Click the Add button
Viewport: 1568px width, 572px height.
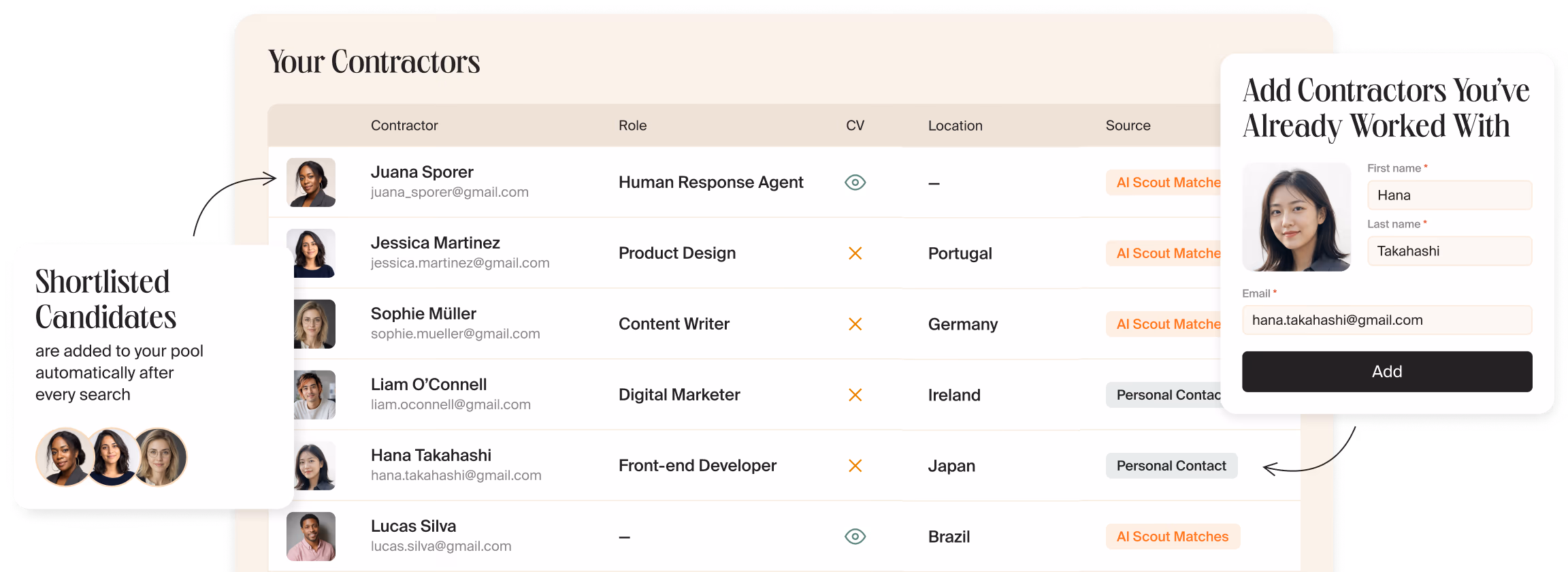(1387, 372)
